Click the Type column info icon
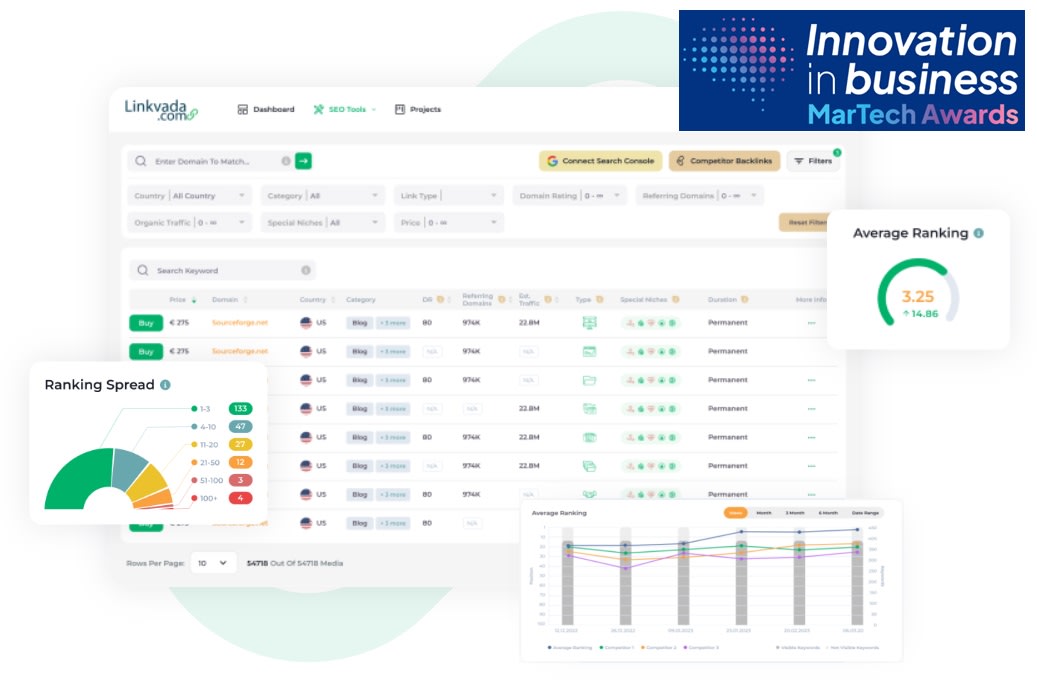 click(x=600, y=300)
